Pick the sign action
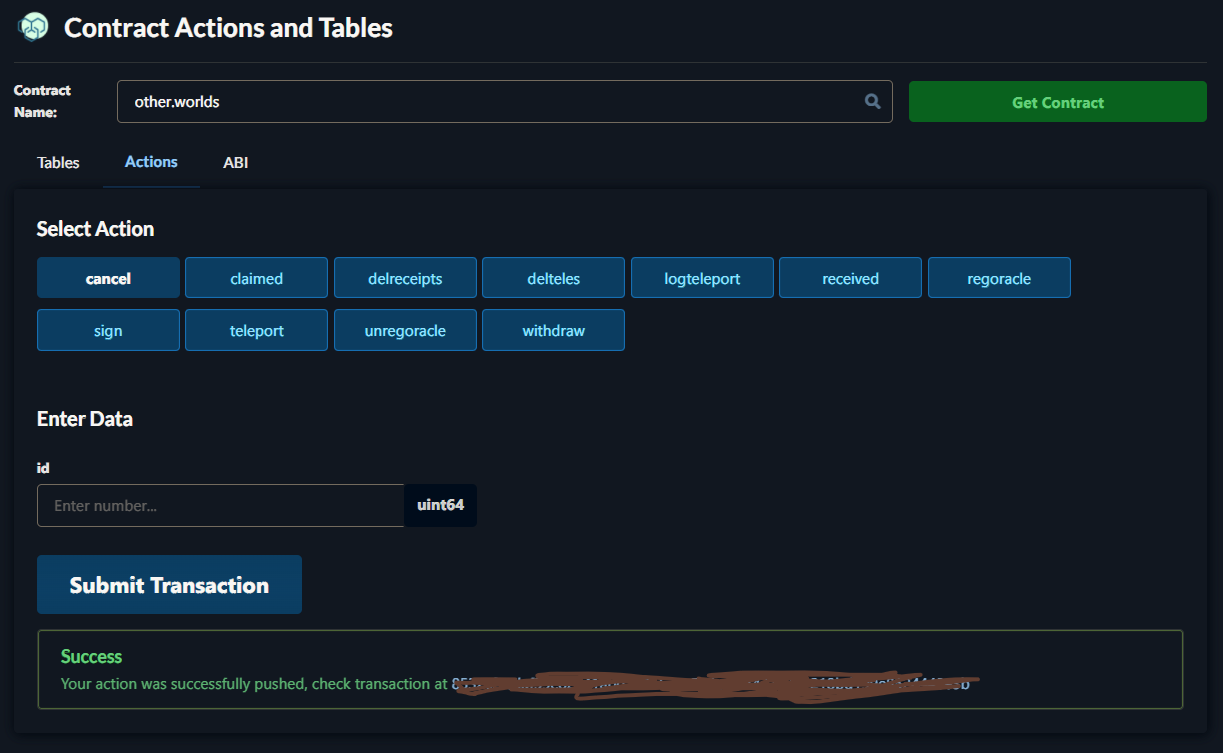This screenshot has height=753, width=1223. click(x=108, y=330)
